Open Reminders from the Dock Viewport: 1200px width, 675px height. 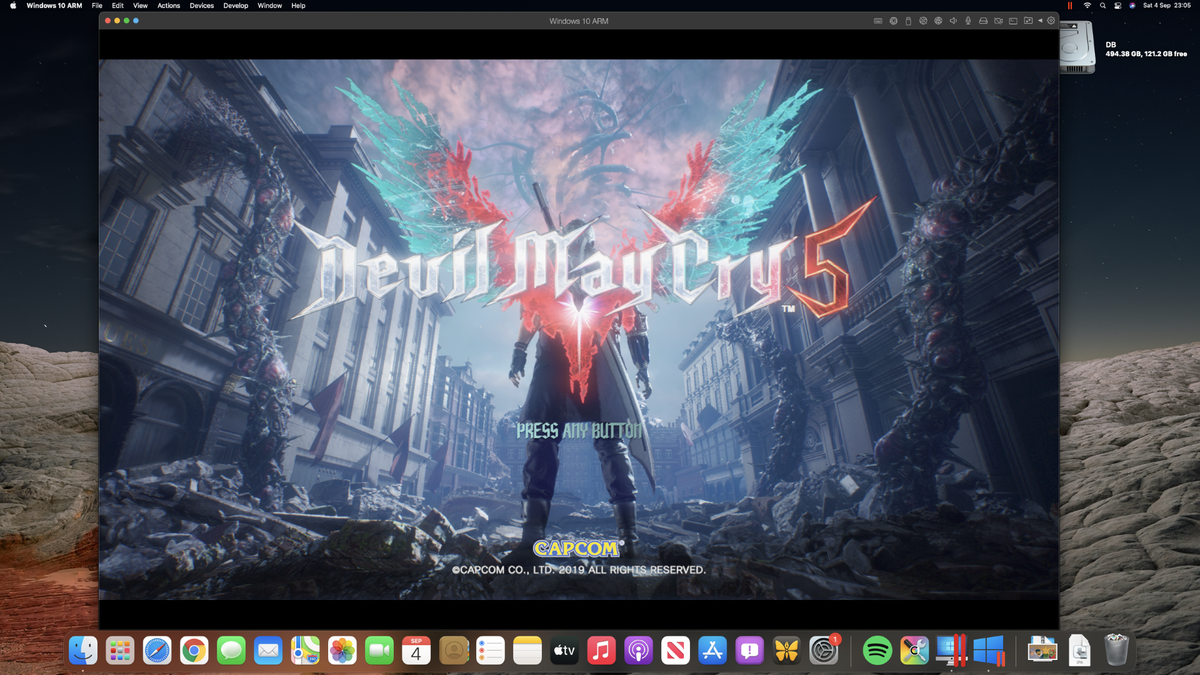click(490, 651)
